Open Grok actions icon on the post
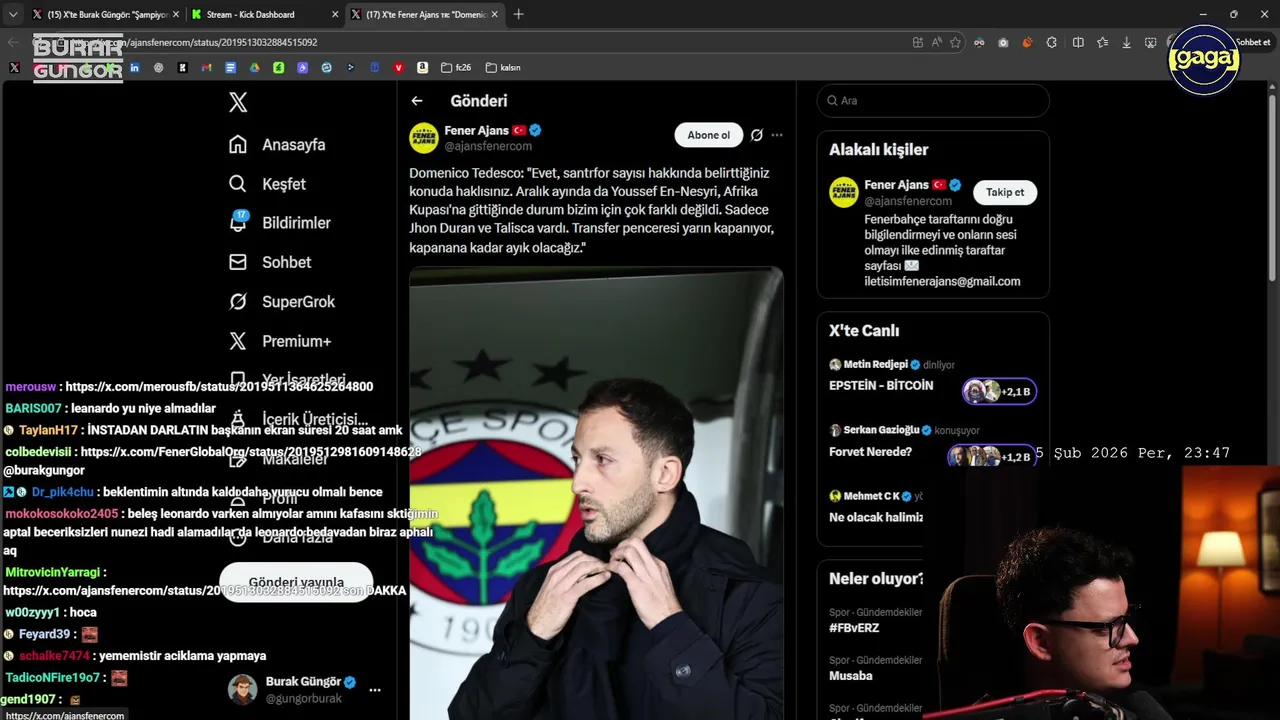 pyautogui.click(x=757, y=135)
